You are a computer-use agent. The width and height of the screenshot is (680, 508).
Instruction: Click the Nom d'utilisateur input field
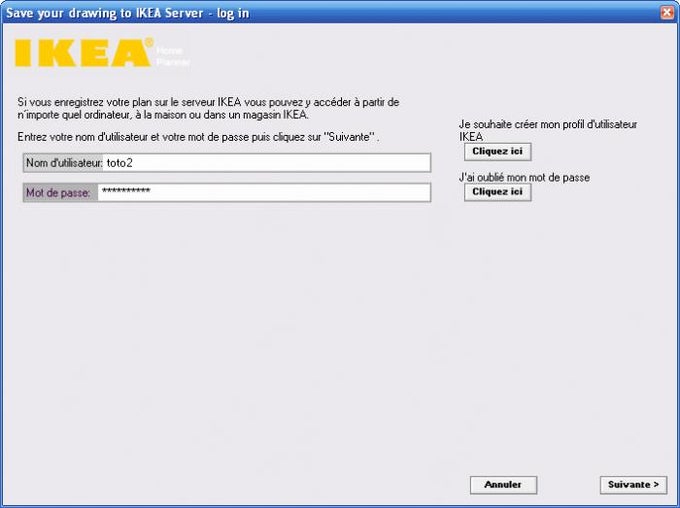(x=266, y=163)
